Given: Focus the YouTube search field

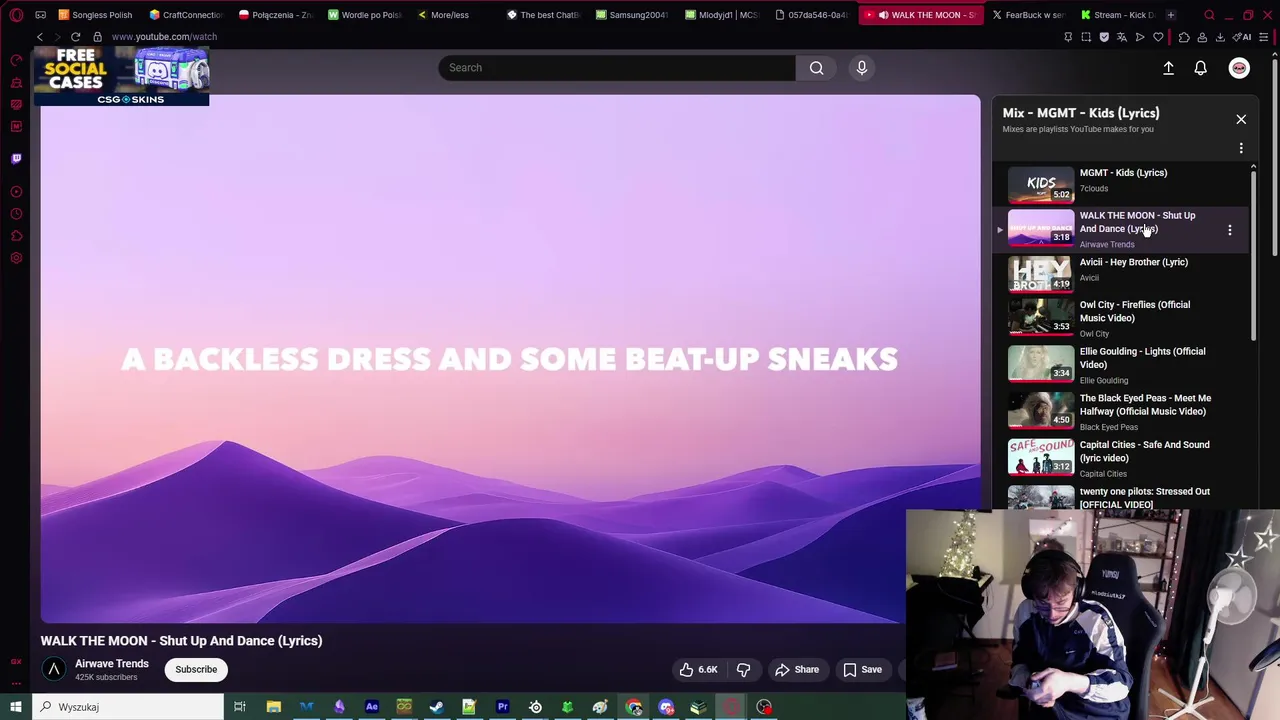Looking at the screenshot, I should pos(617,68).
